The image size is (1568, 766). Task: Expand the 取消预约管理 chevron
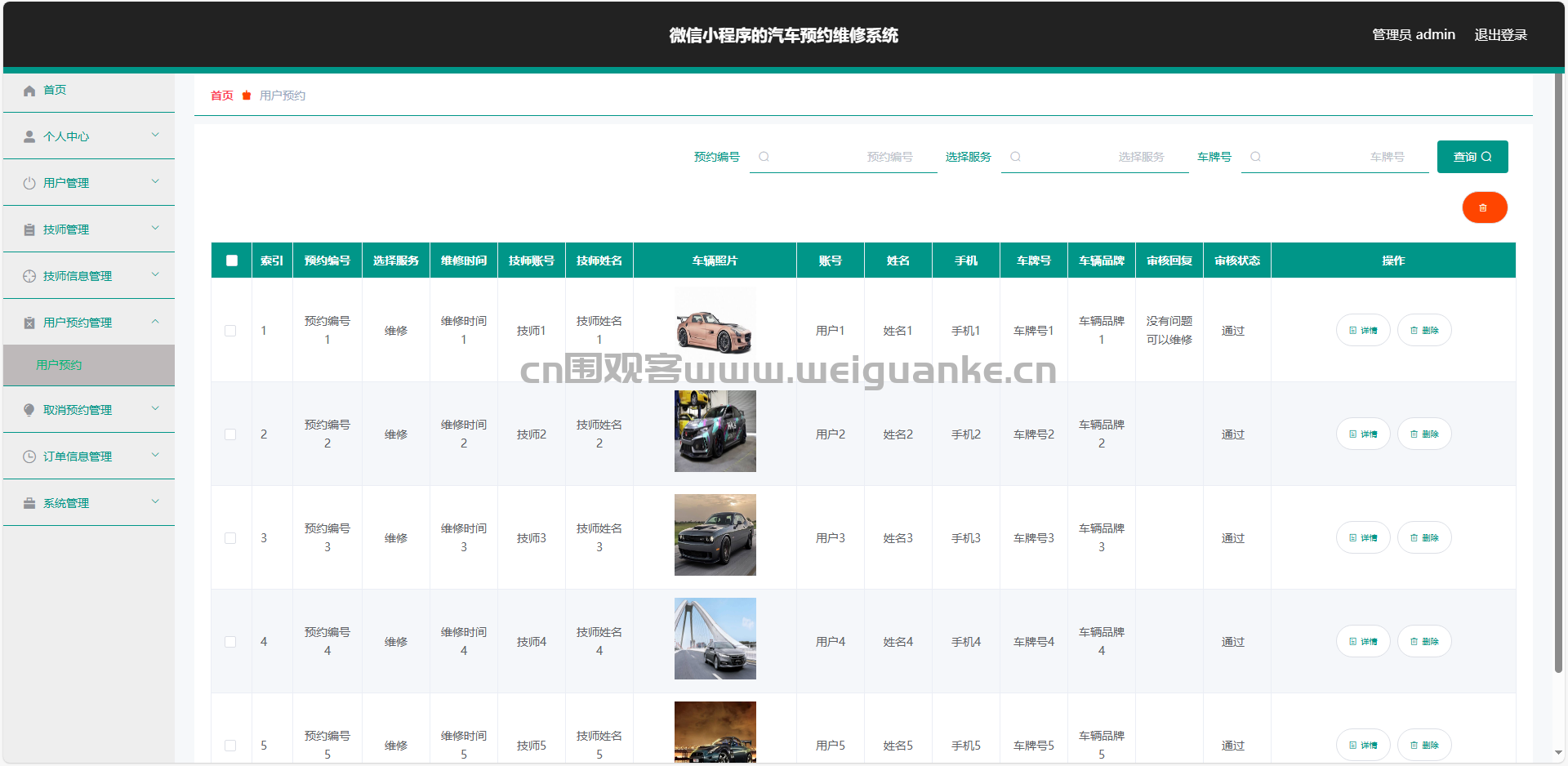(155, 409)
